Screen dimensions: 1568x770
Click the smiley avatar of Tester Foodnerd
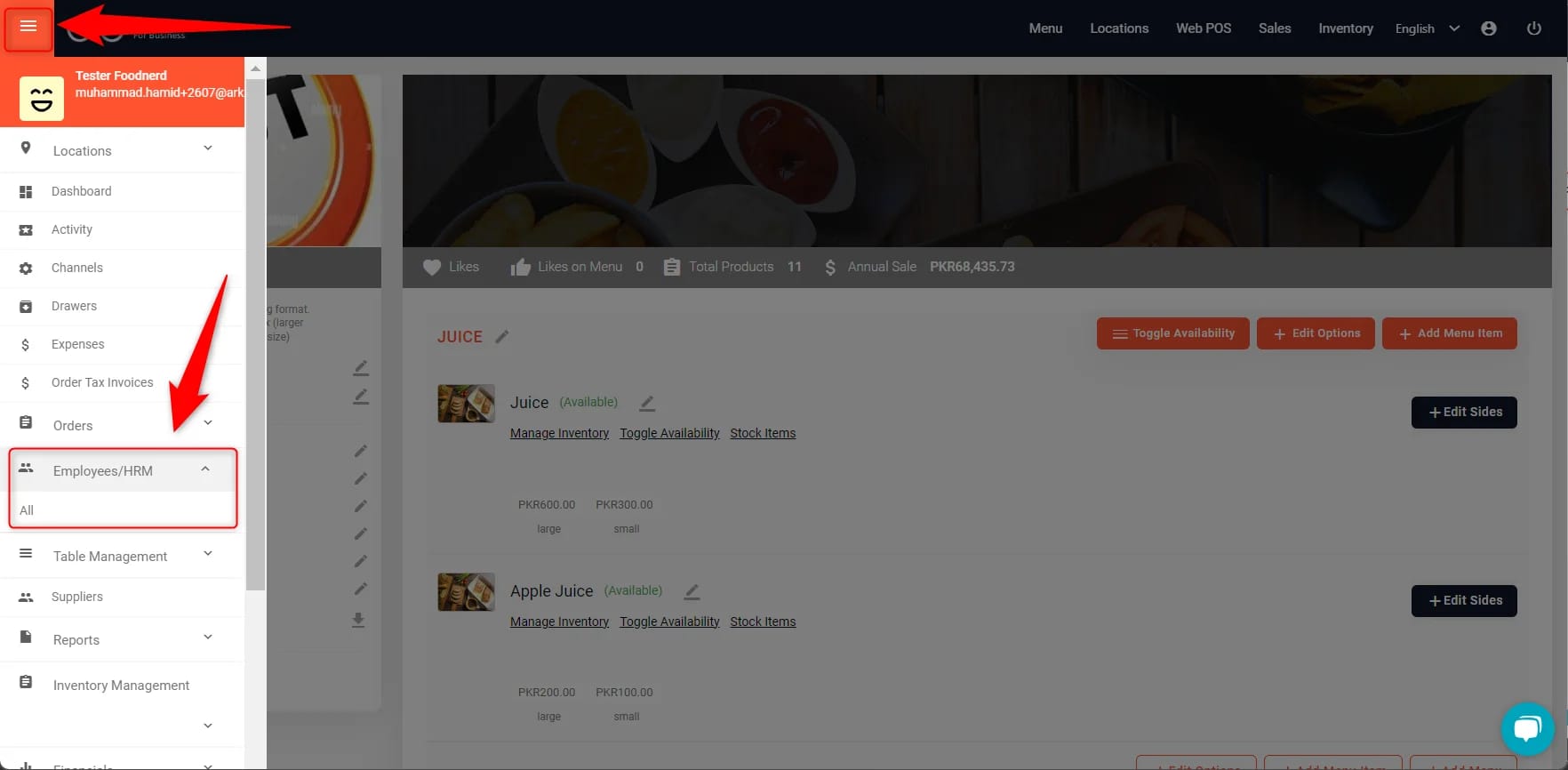[42, 98]
